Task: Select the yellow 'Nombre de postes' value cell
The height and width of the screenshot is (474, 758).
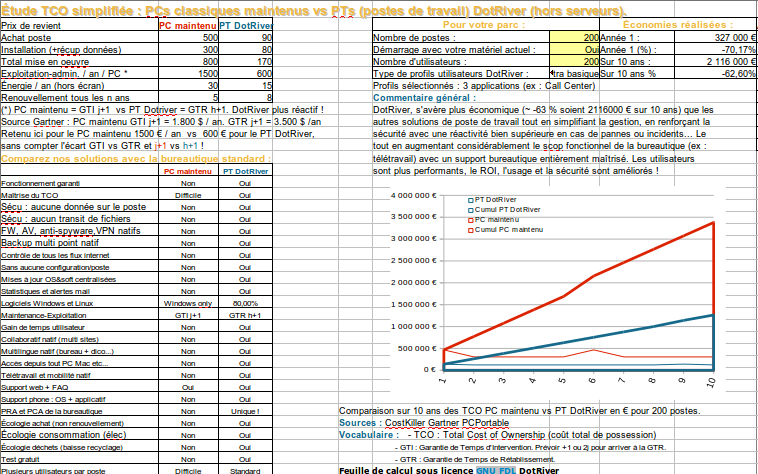Action: (574, 37)
